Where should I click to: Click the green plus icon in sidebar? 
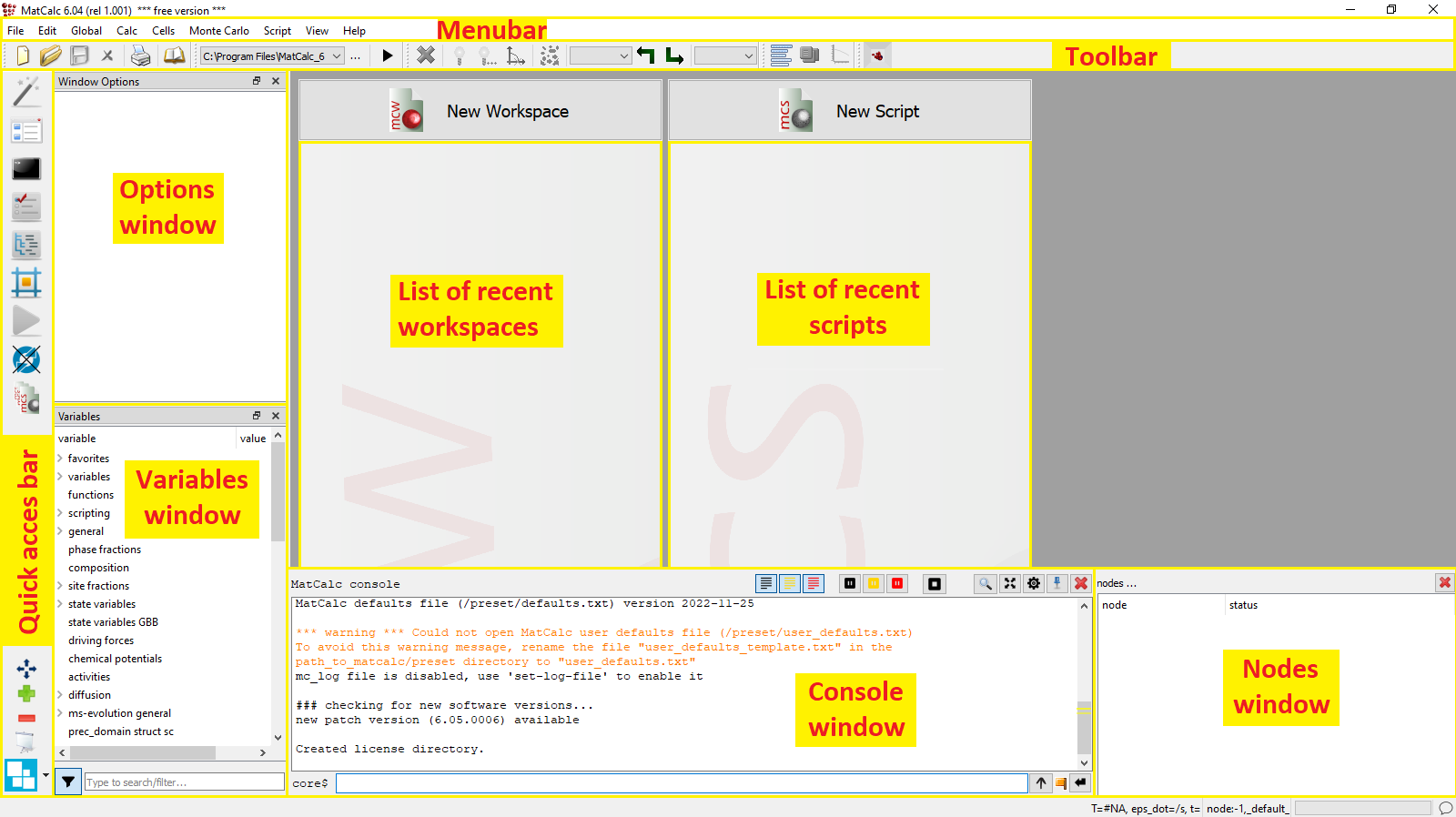click(26, 694)
